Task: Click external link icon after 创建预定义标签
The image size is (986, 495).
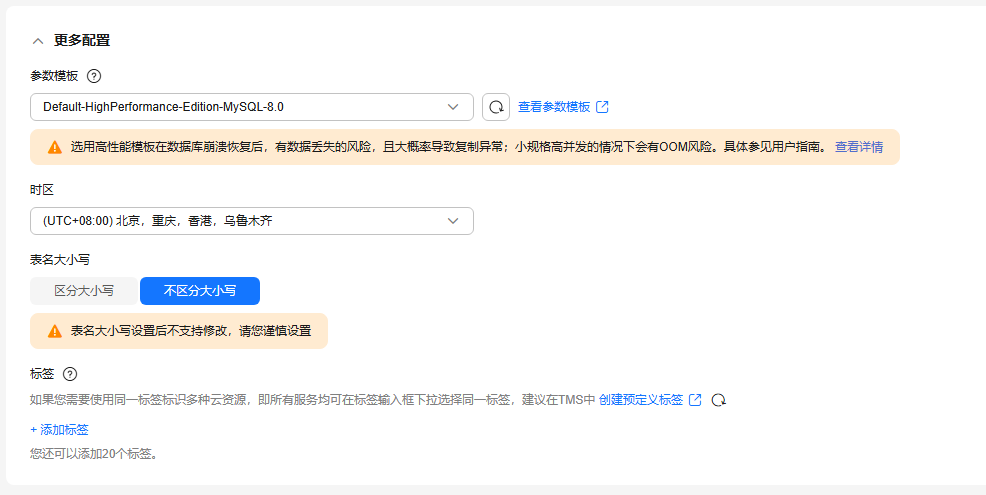Action: click(x=695, y=400)
